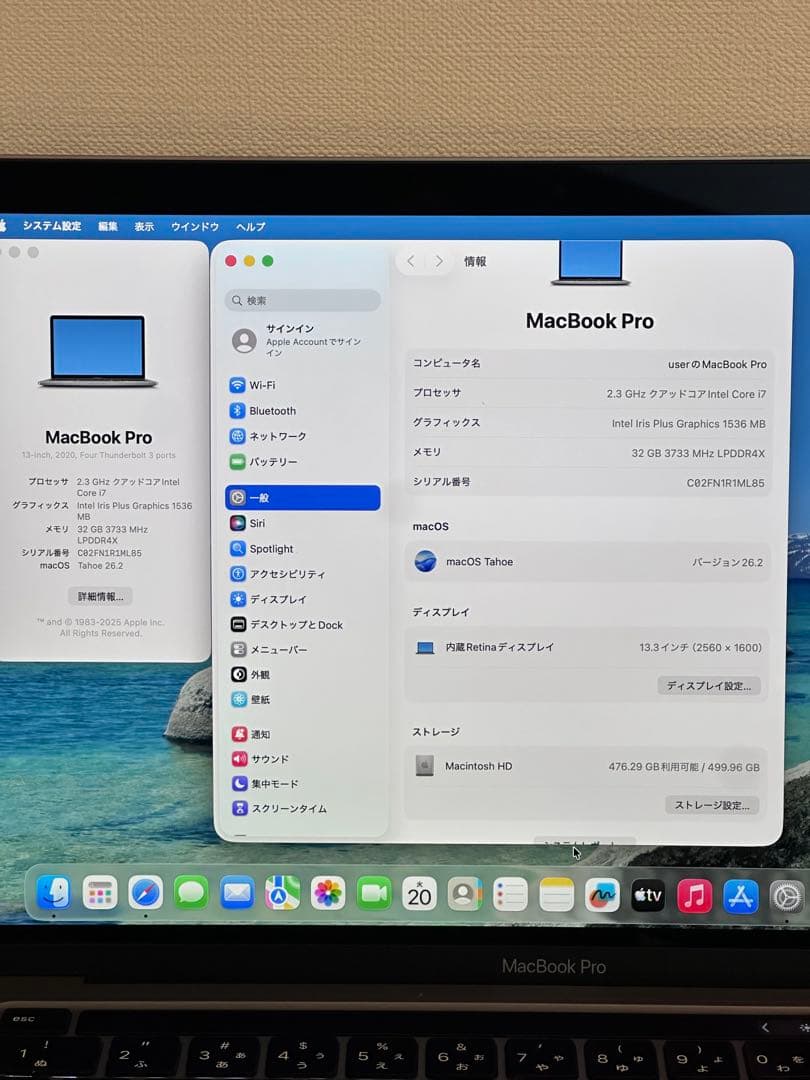This screenshot has width=810, height=1080.
Task: Open Bluetooth settings in the sidebar
Action: pyautogui.click(x=272, y=410)
